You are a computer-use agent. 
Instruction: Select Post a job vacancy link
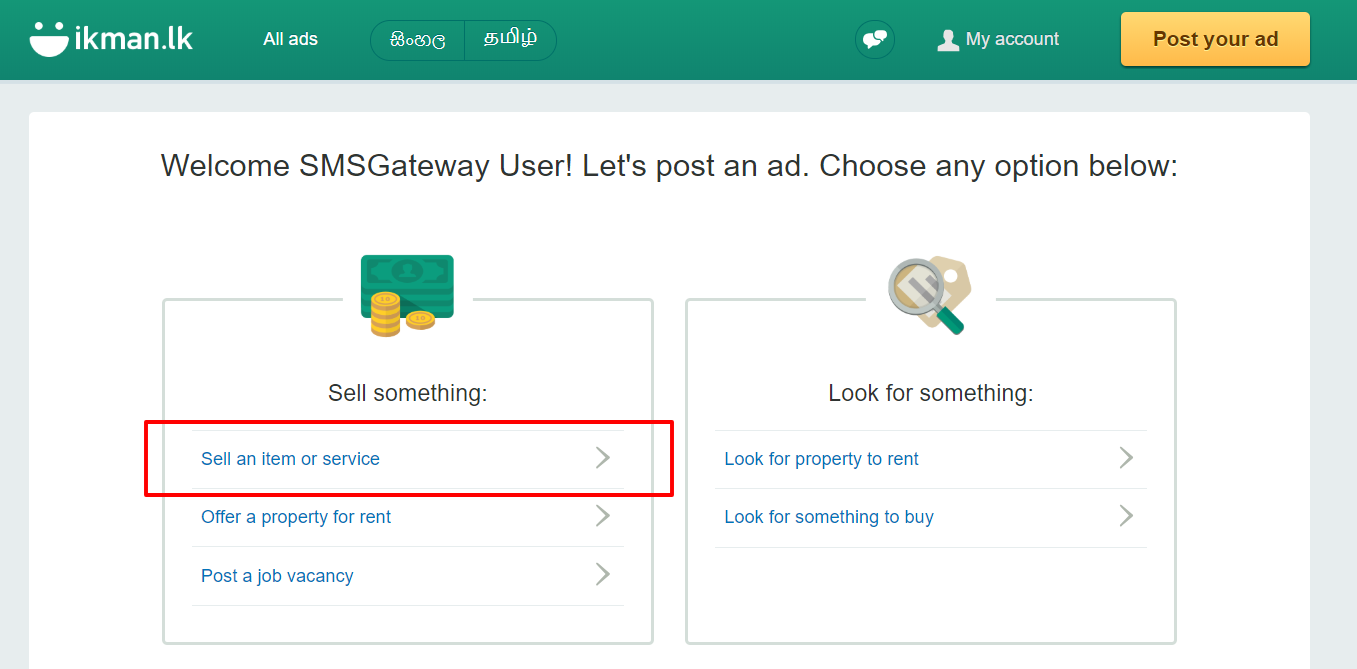408,576
